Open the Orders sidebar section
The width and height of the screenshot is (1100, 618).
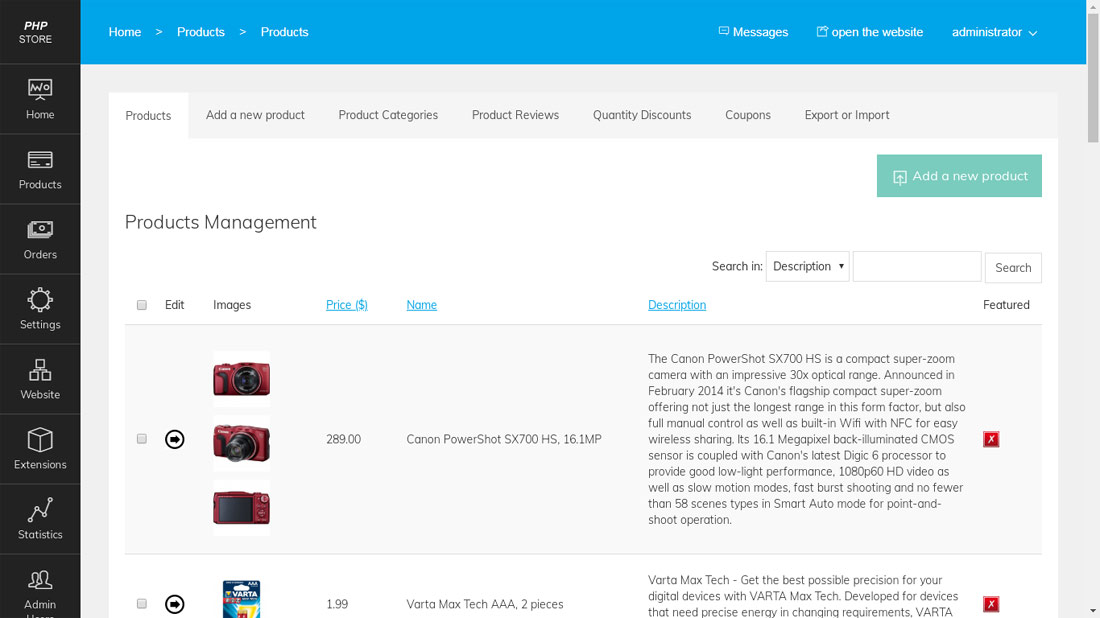[x=40, y=239]
